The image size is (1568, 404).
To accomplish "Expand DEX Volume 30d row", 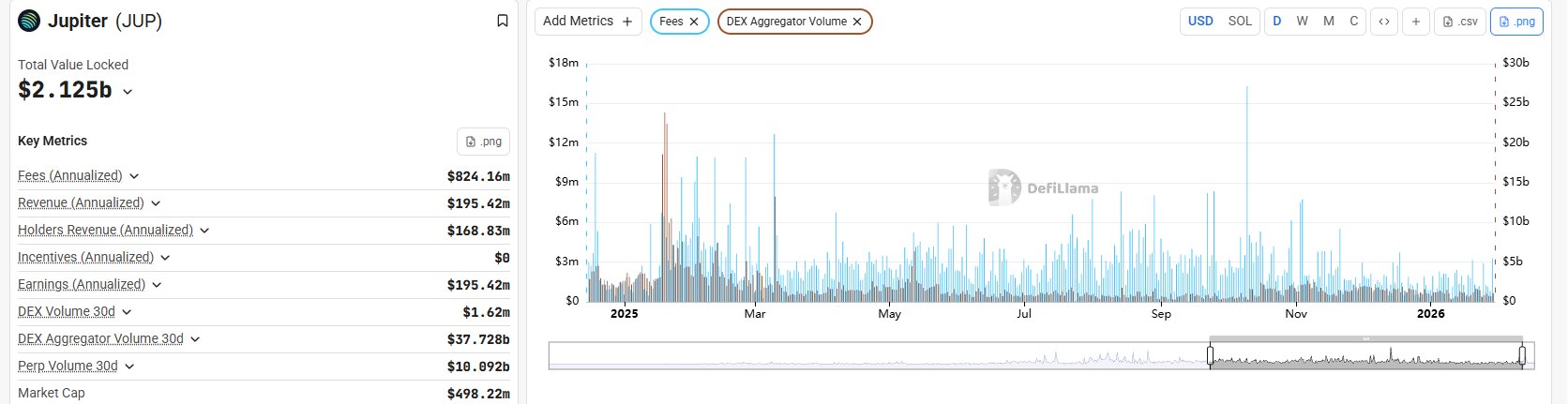I will pos(127,312).
